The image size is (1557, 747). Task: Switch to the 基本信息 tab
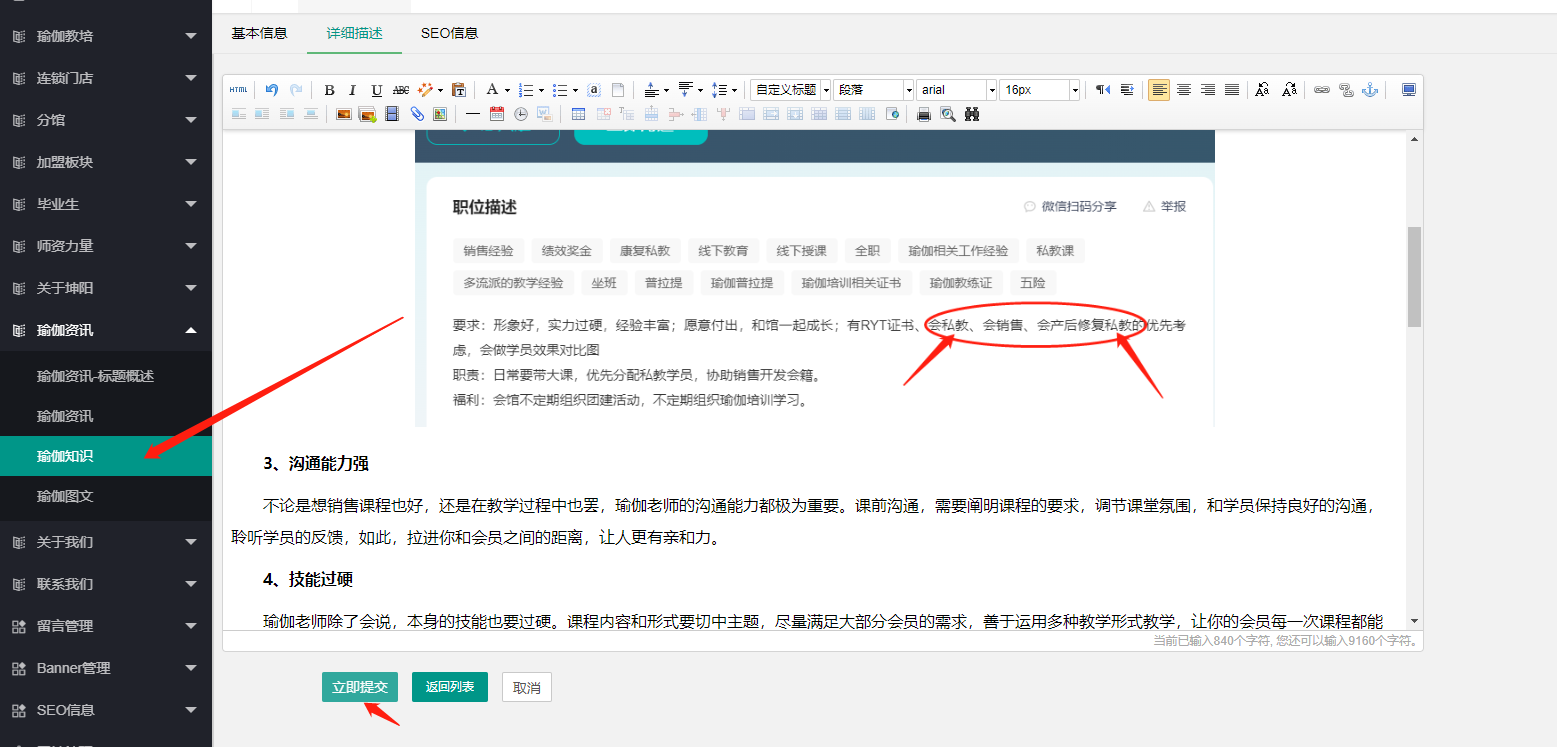tap(259, 33)
